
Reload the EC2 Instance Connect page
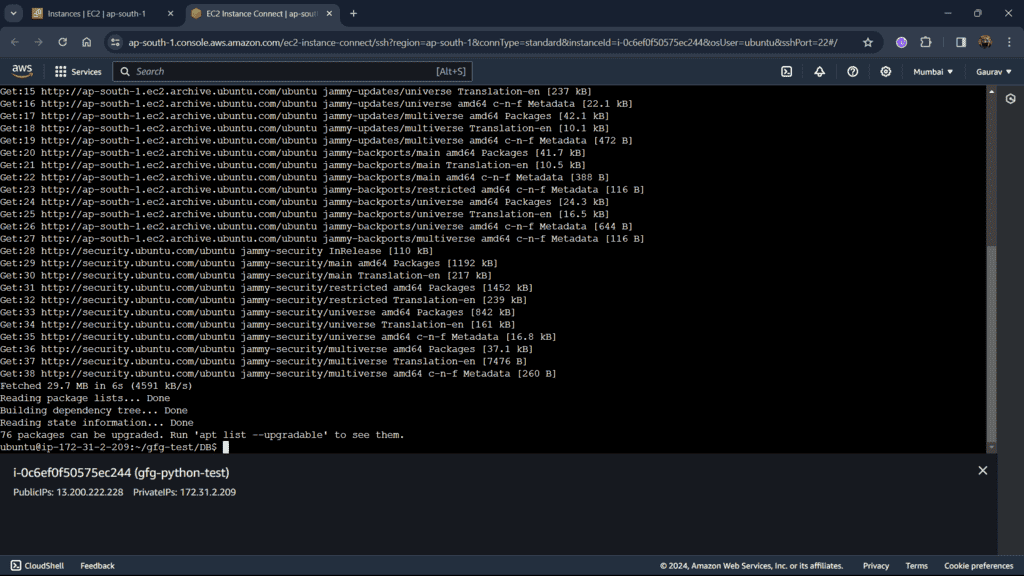pos(63,42)
